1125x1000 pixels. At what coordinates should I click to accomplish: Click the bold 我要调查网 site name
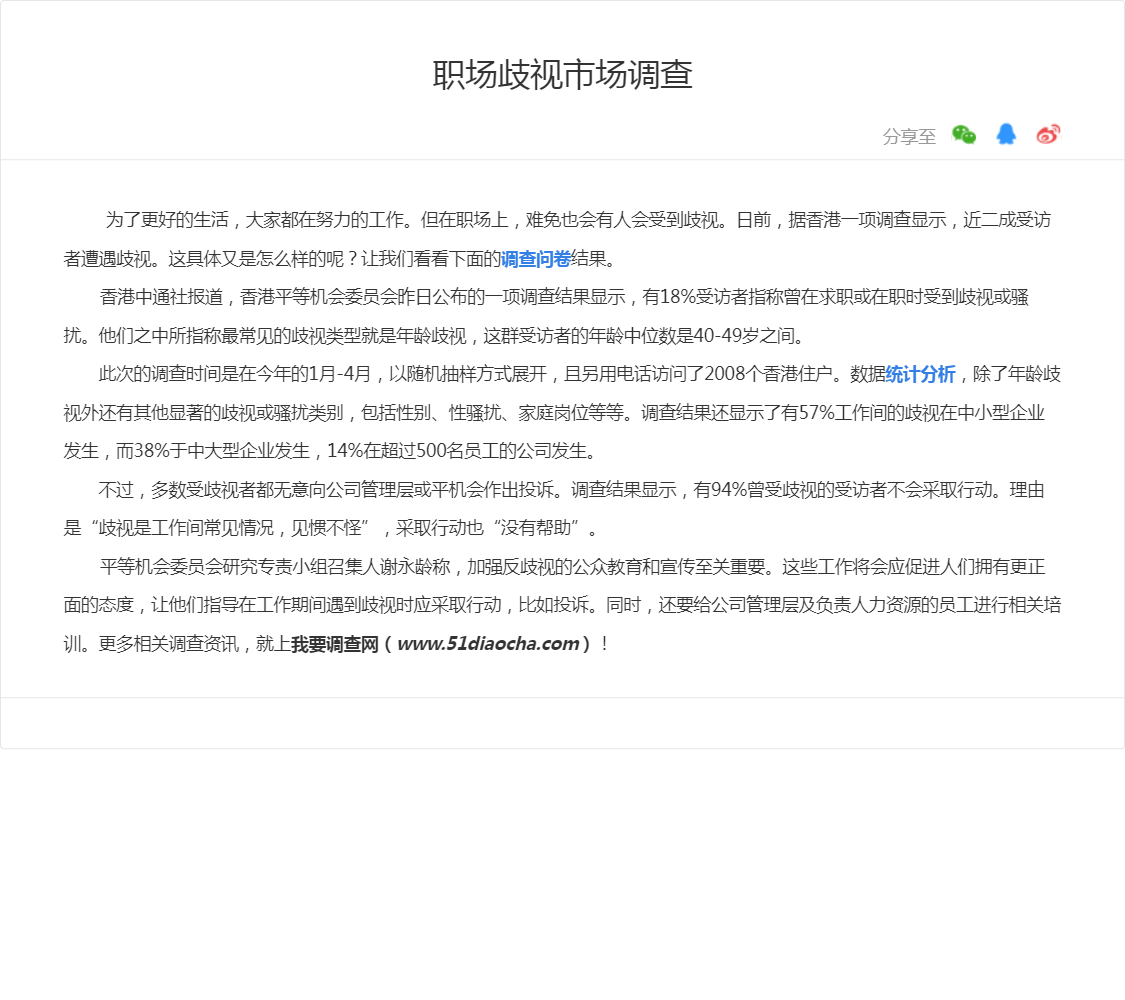(x=334, y=644)
